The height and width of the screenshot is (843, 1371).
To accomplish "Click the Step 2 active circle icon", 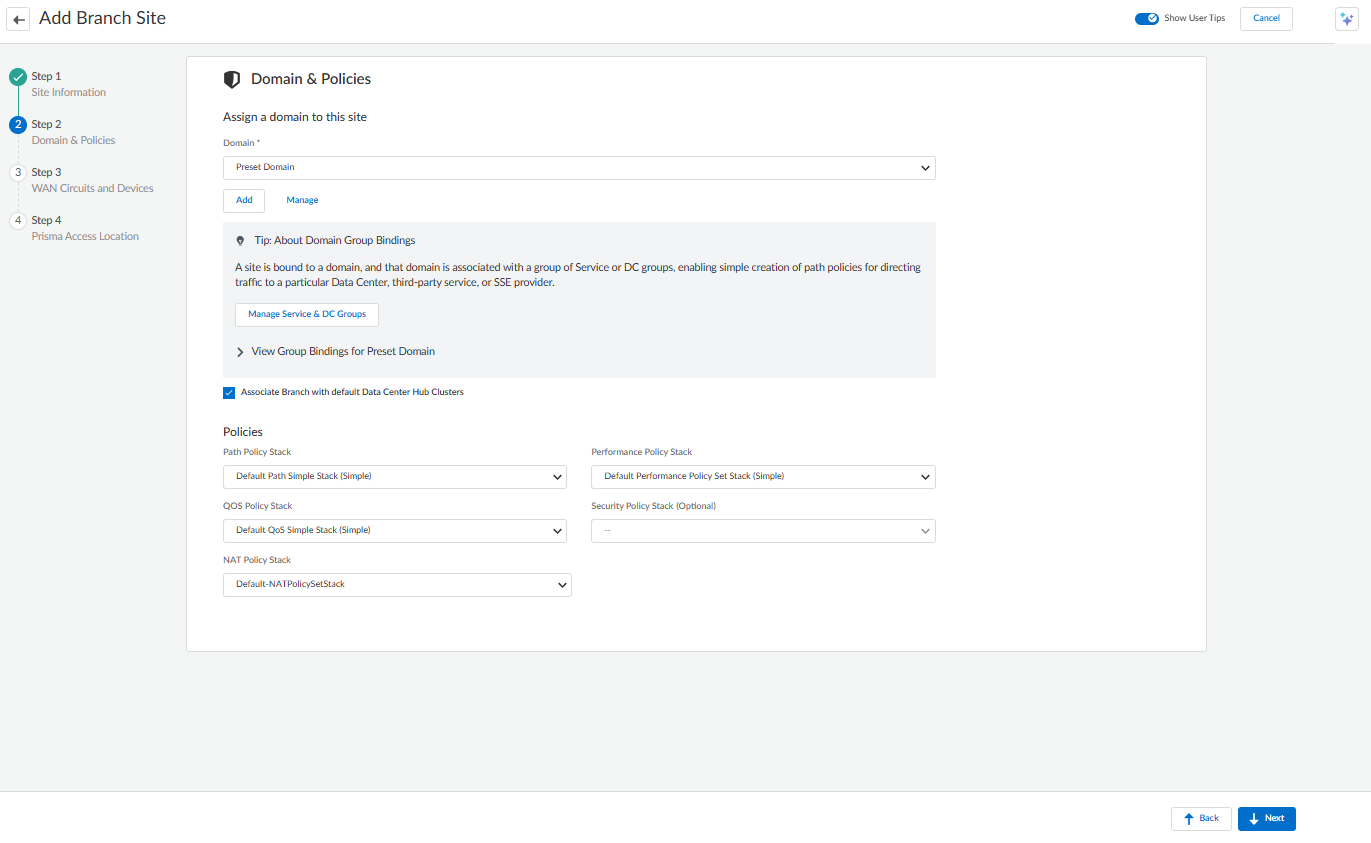I will tap(18, 125).
